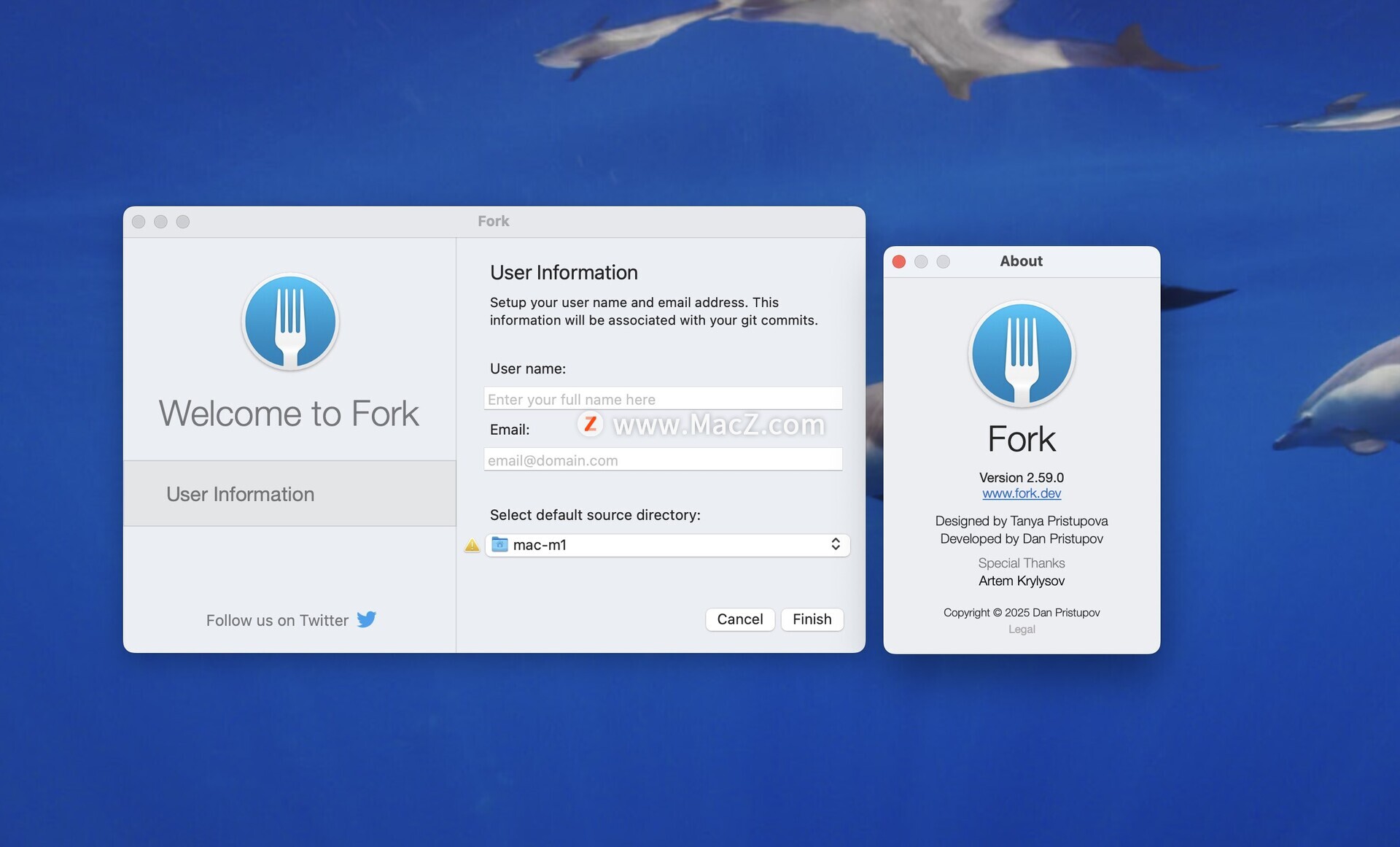Focus the User name input field

tap(663, 399)
